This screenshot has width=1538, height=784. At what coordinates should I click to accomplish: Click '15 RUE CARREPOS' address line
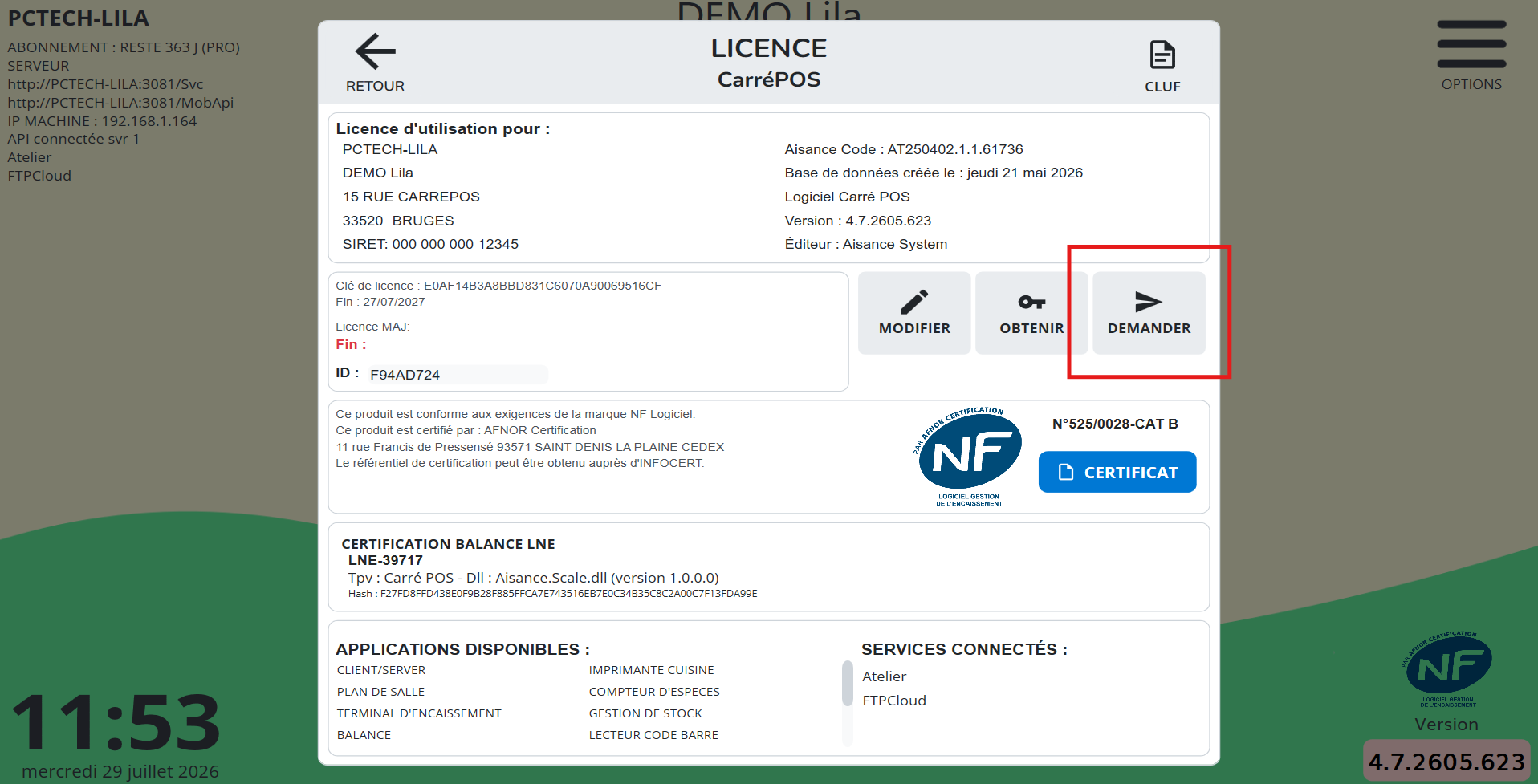[411, 197]
